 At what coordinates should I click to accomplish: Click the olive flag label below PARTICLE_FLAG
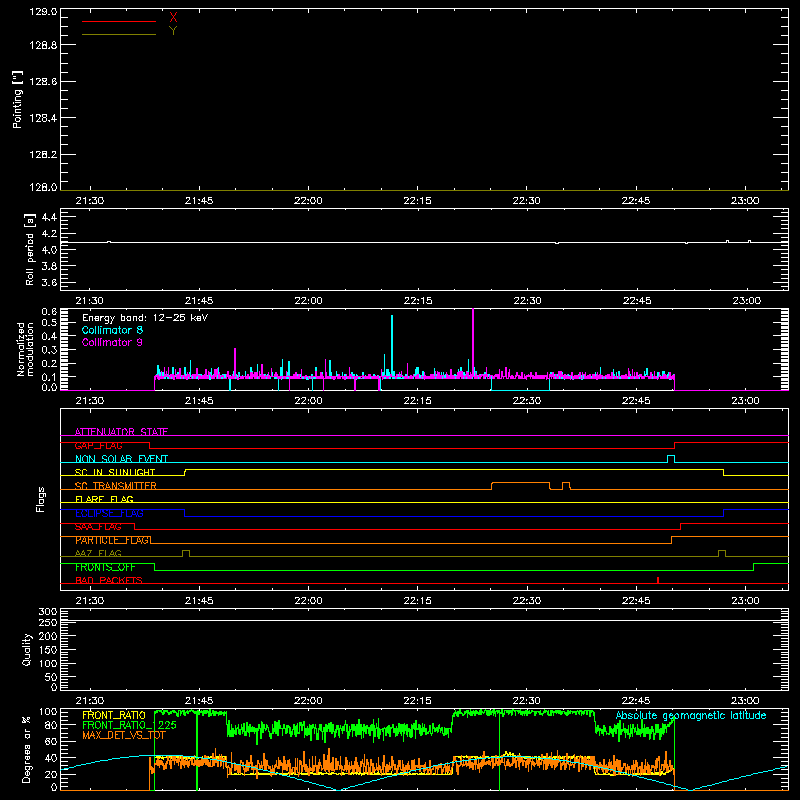(98, 553)
